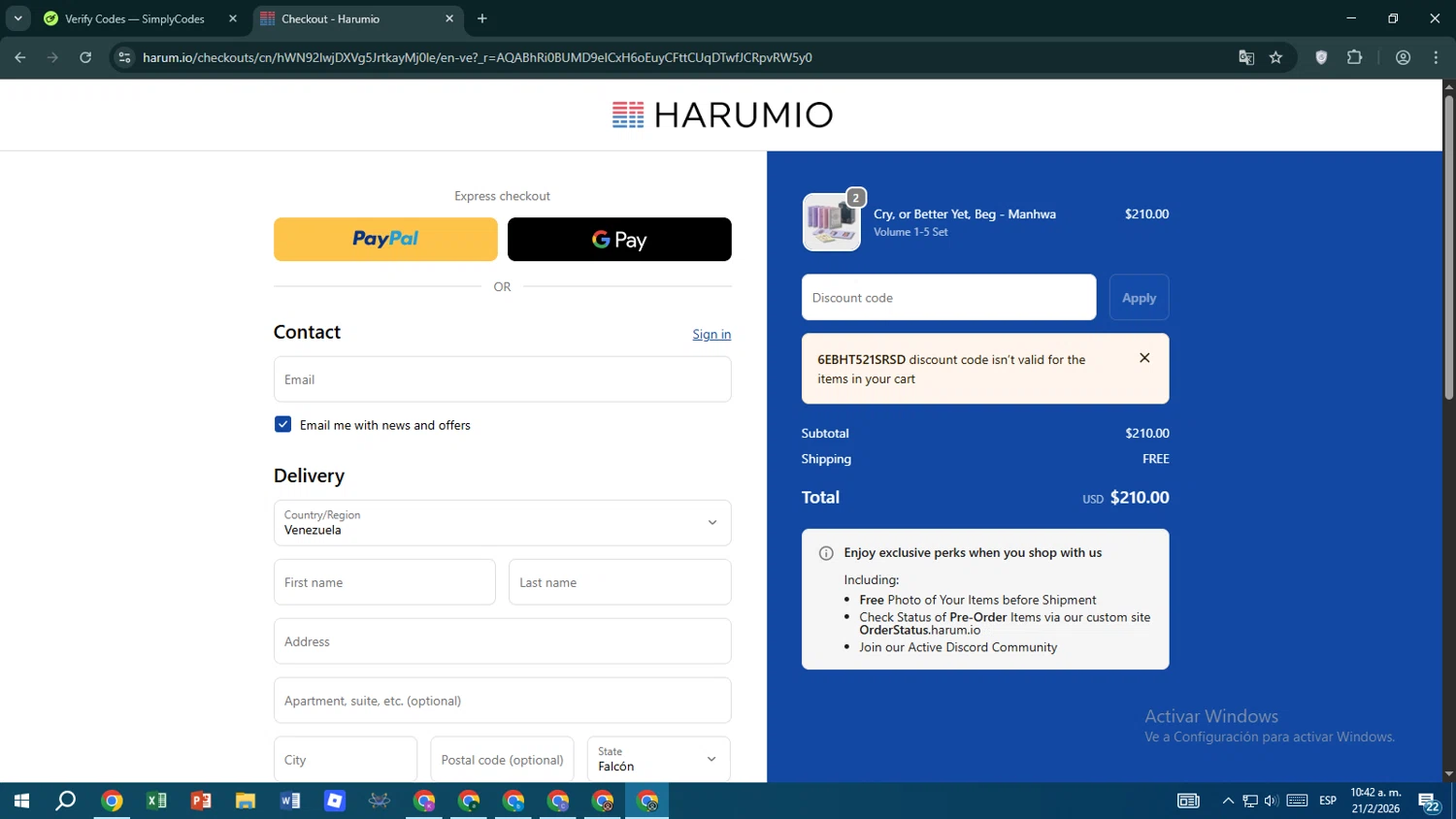Screen dimensions: 1456x819
Task: Click the City field
Action: [346, 759]
